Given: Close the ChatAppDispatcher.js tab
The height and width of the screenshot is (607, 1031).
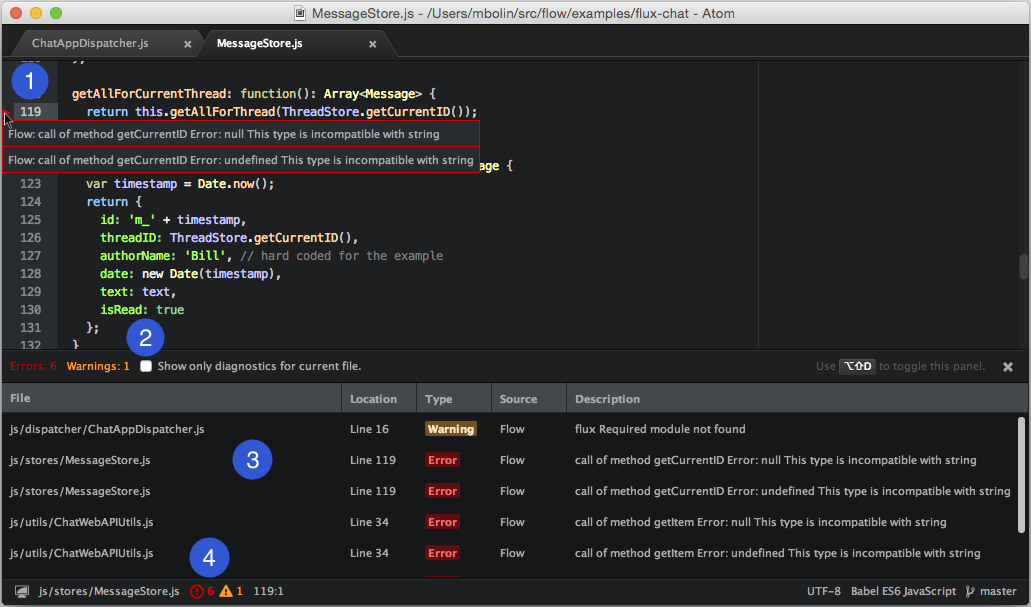Looking at the screenshot, I should click(187, 44).
